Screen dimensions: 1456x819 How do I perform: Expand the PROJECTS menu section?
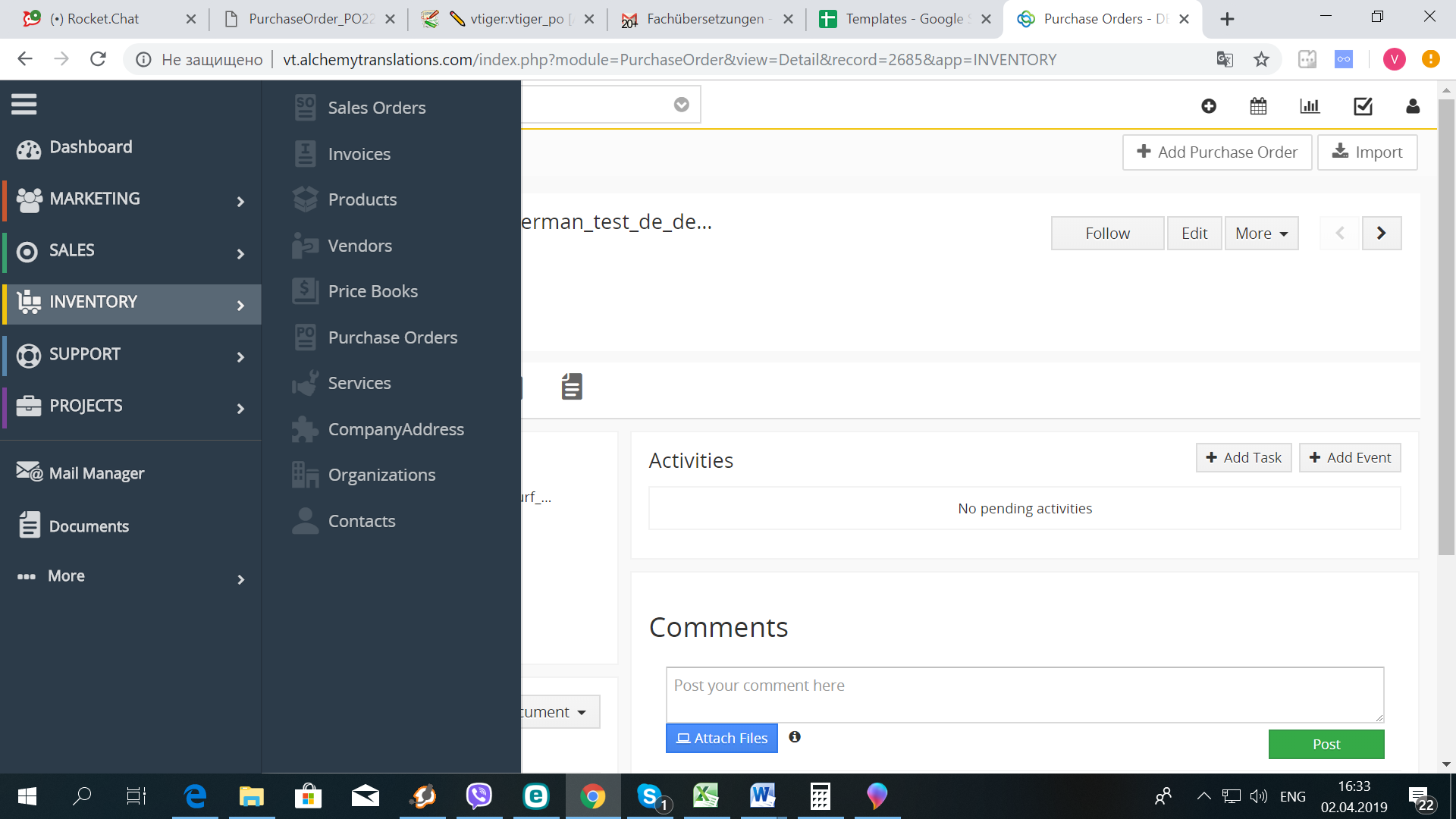click(x=130, y=406)
